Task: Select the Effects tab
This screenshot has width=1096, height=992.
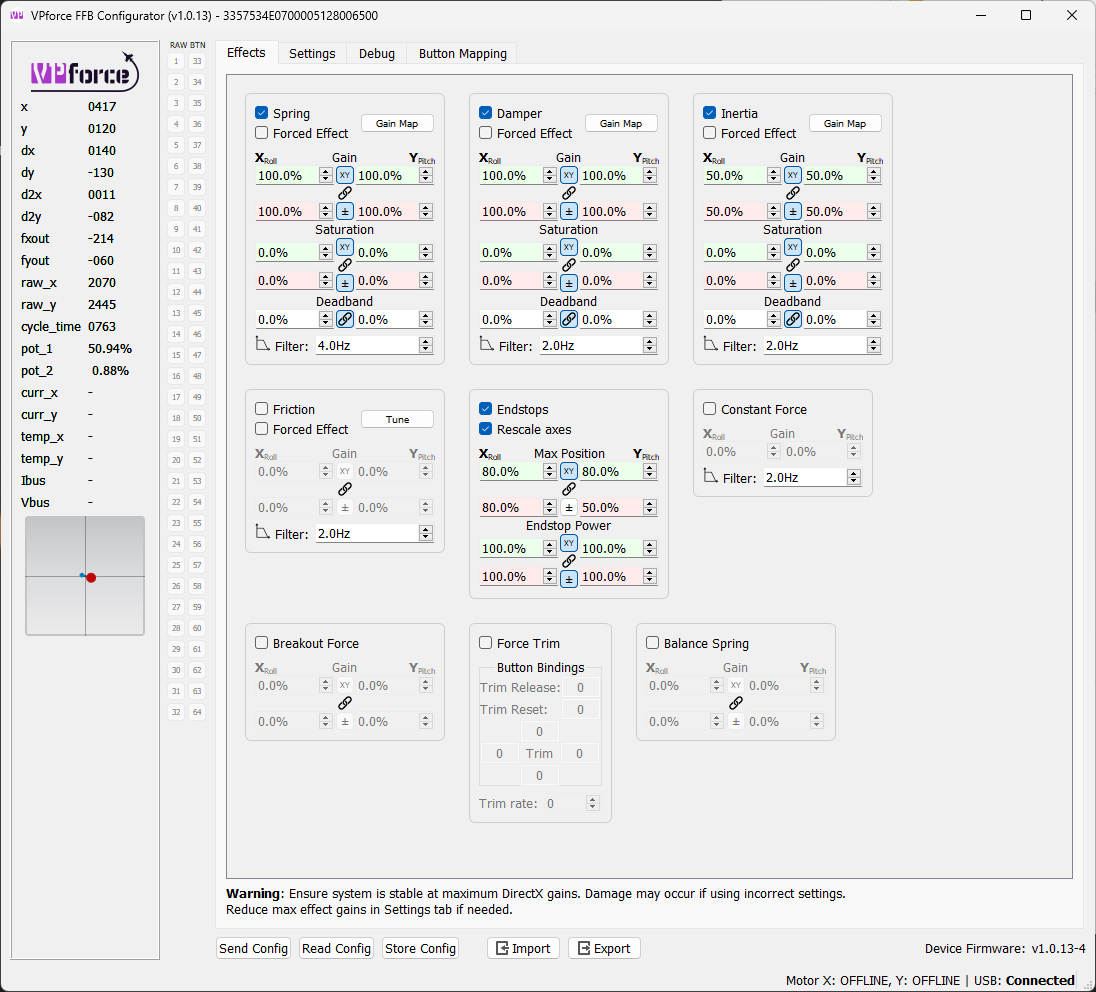Action: tap(246, 53)
